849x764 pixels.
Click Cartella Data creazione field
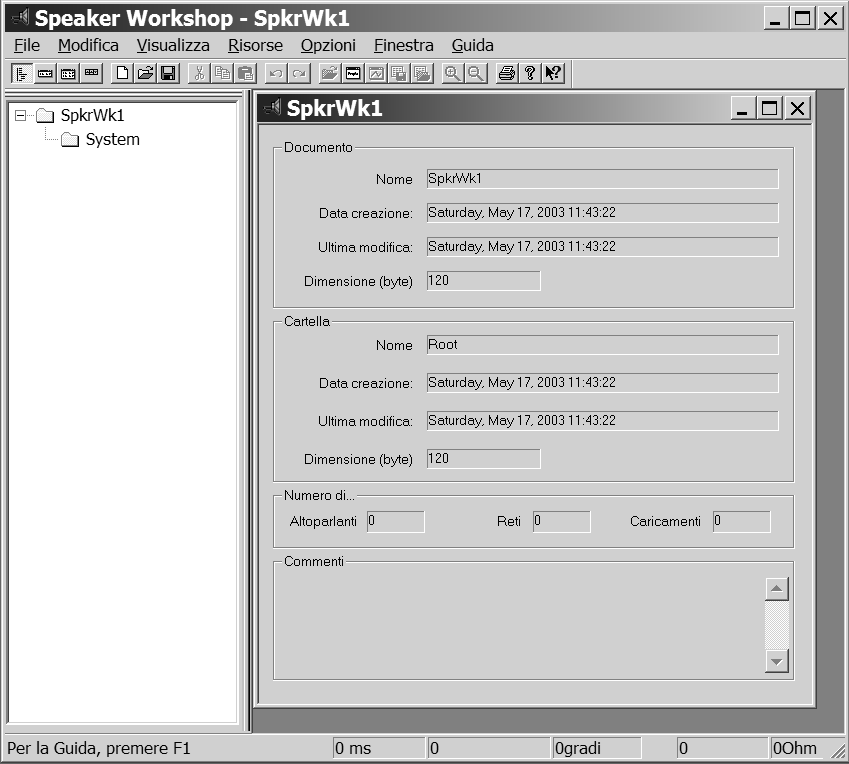[602, 383]
